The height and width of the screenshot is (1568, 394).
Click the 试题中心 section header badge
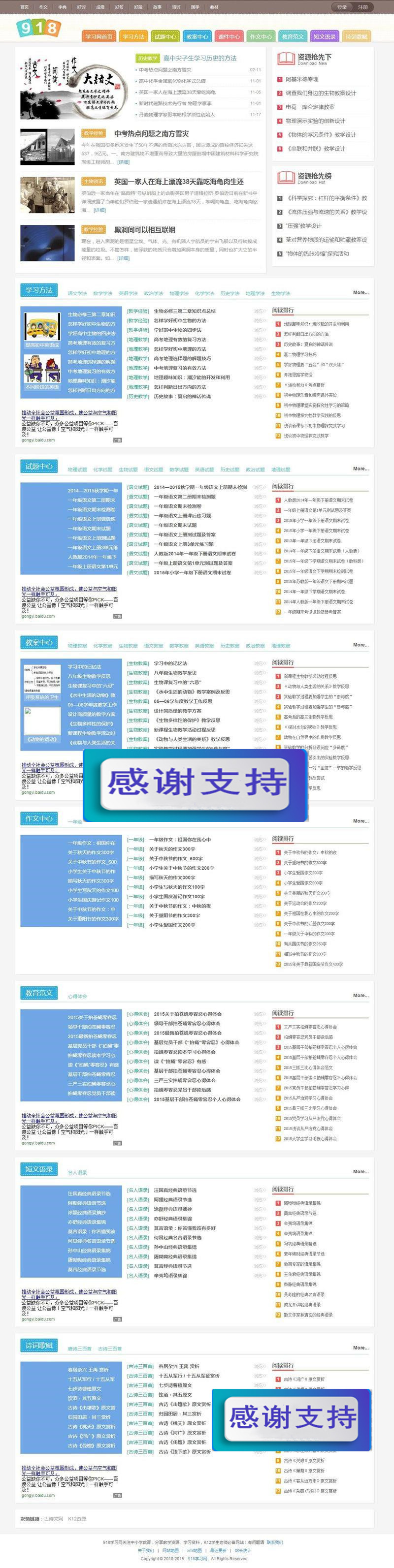pos(39,466)
